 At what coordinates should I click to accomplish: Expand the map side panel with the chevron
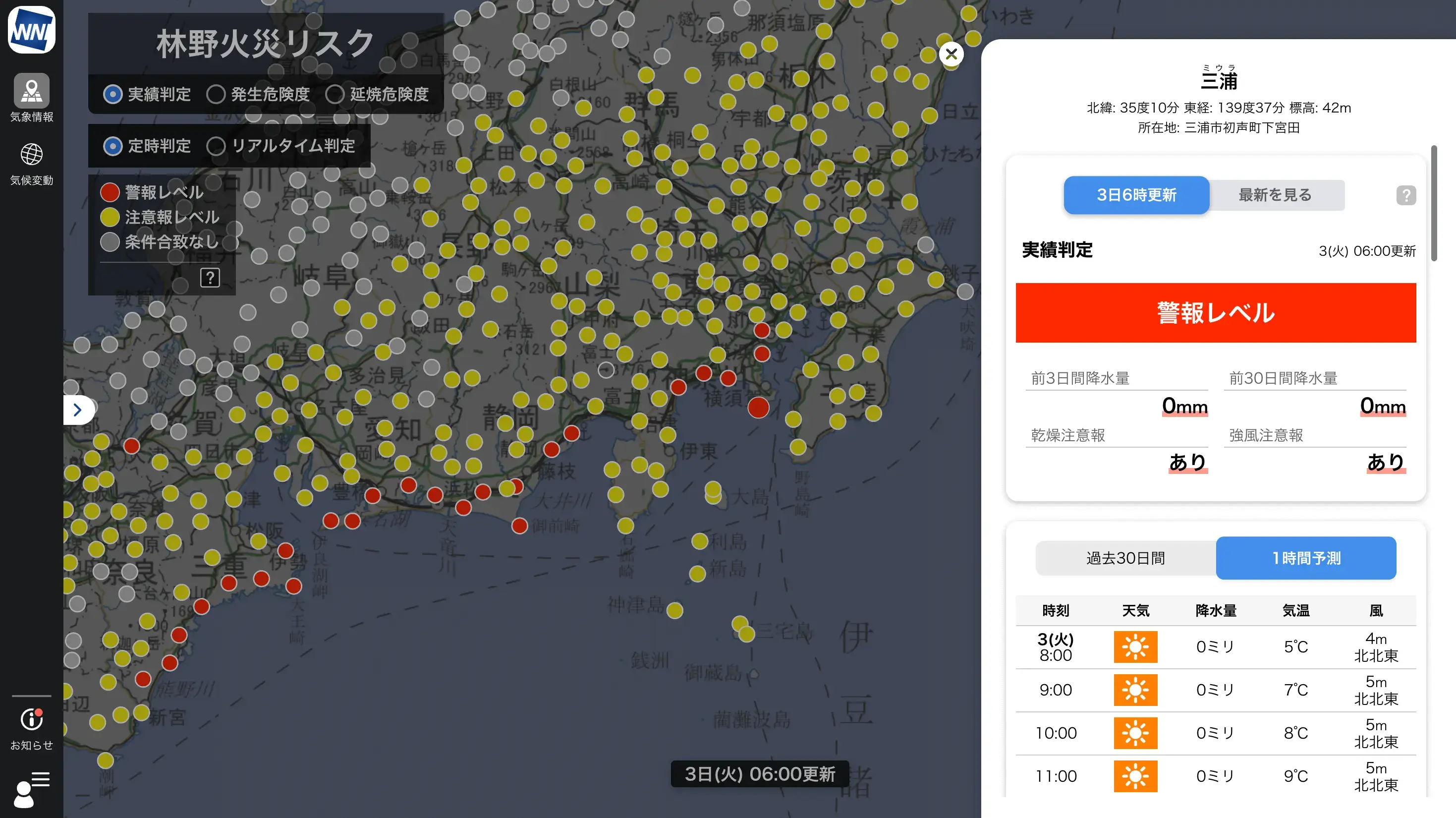coord(77,409)
